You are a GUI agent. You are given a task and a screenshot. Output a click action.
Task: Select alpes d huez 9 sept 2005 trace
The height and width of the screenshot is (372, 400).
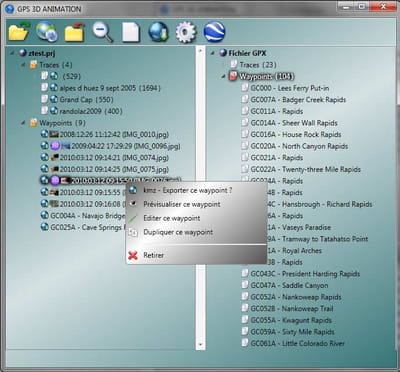point(110,88)
